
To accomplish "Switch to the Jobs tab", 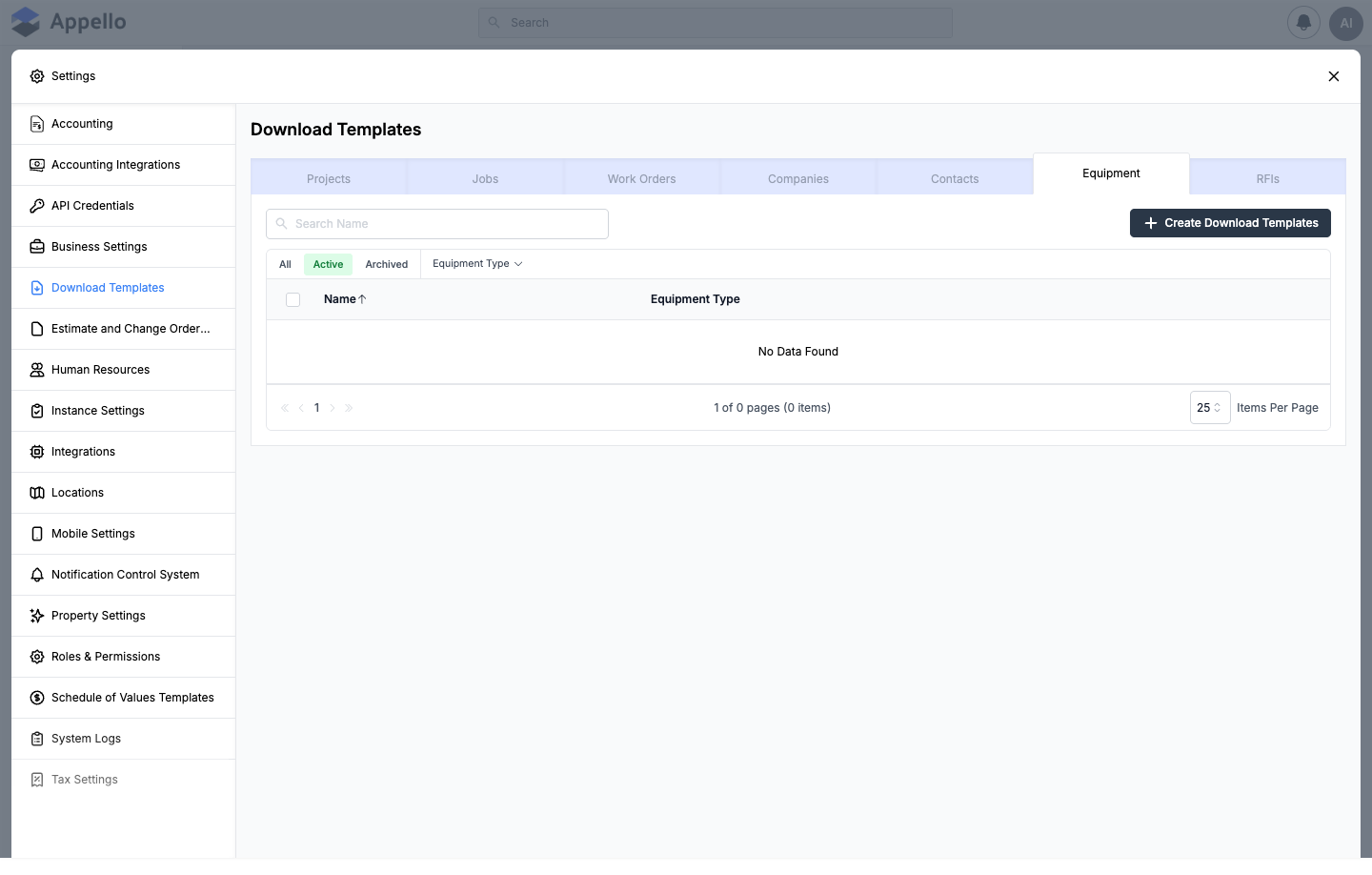I will (486, 178).
